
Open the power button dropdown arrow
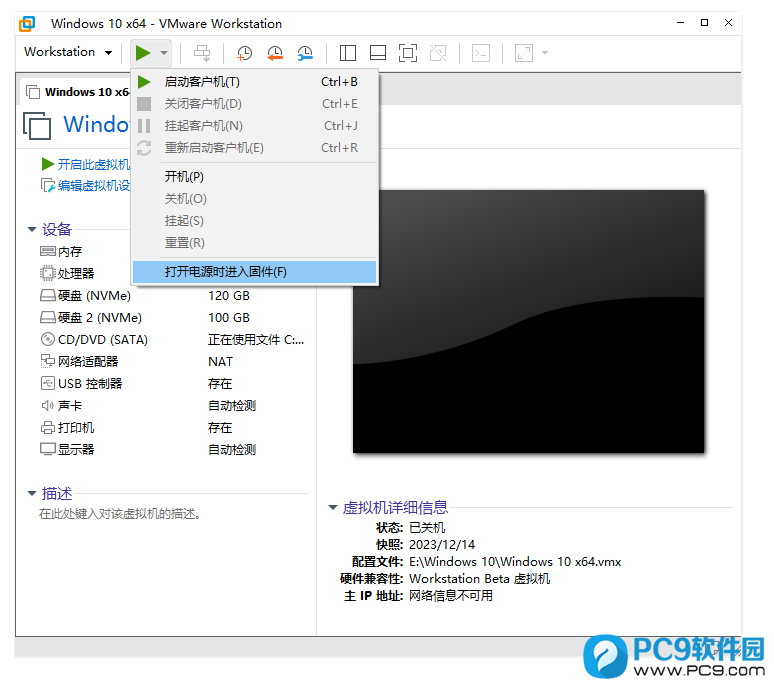click(x=164, y=52)
